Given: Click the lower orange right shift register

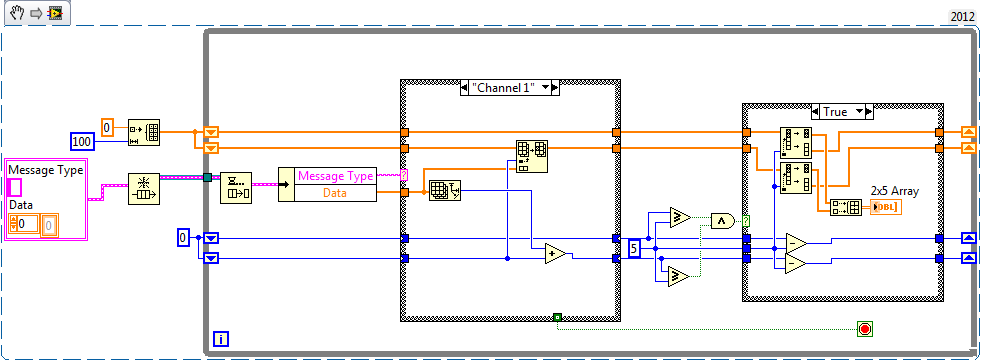Looking at the screenshot, I should click(x=968, y=148).
